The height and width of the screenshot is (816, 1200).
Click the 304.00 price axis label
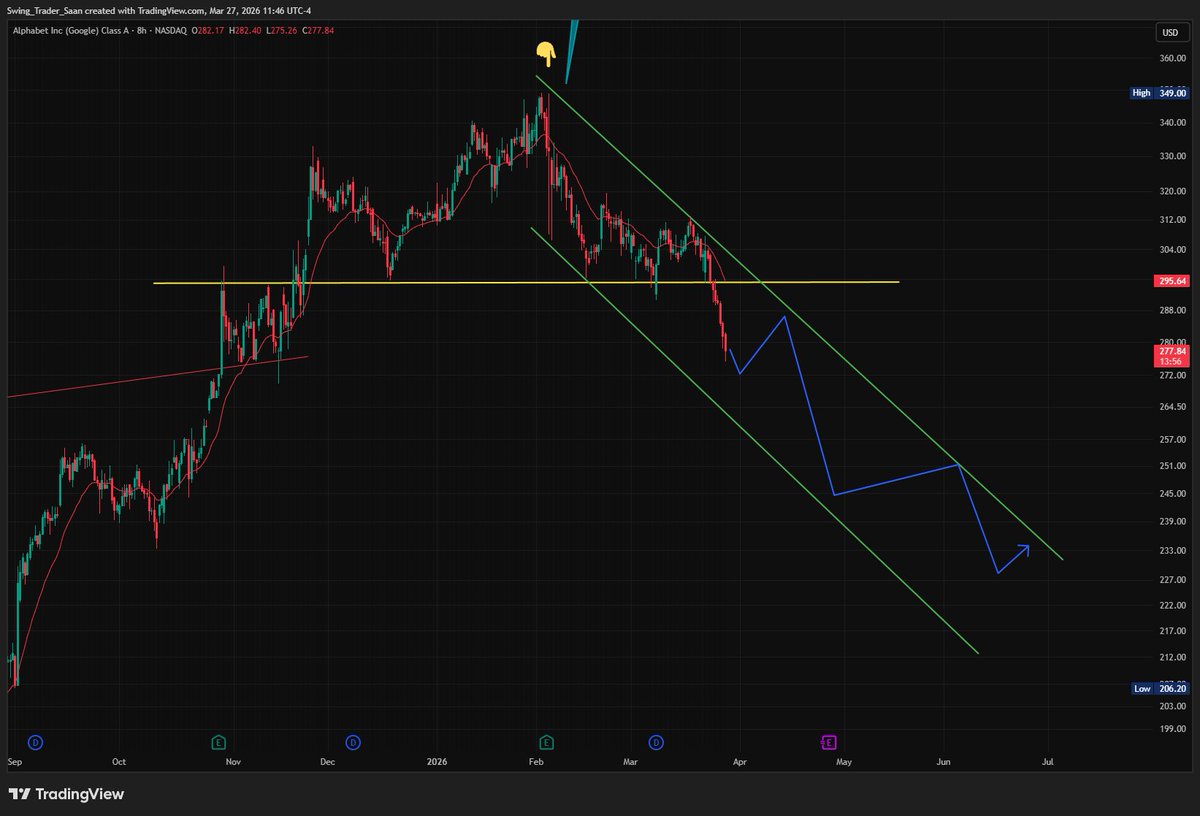point(1172,250)
